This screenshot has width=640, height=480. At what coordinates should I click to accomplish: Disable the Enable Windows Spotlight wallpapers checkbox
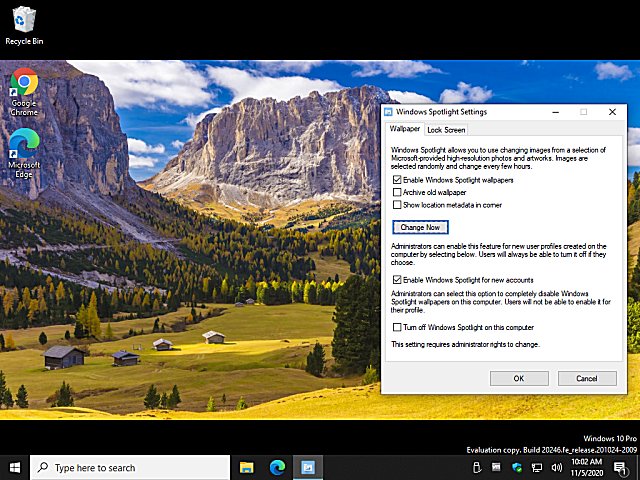click(x=397, y=180)
